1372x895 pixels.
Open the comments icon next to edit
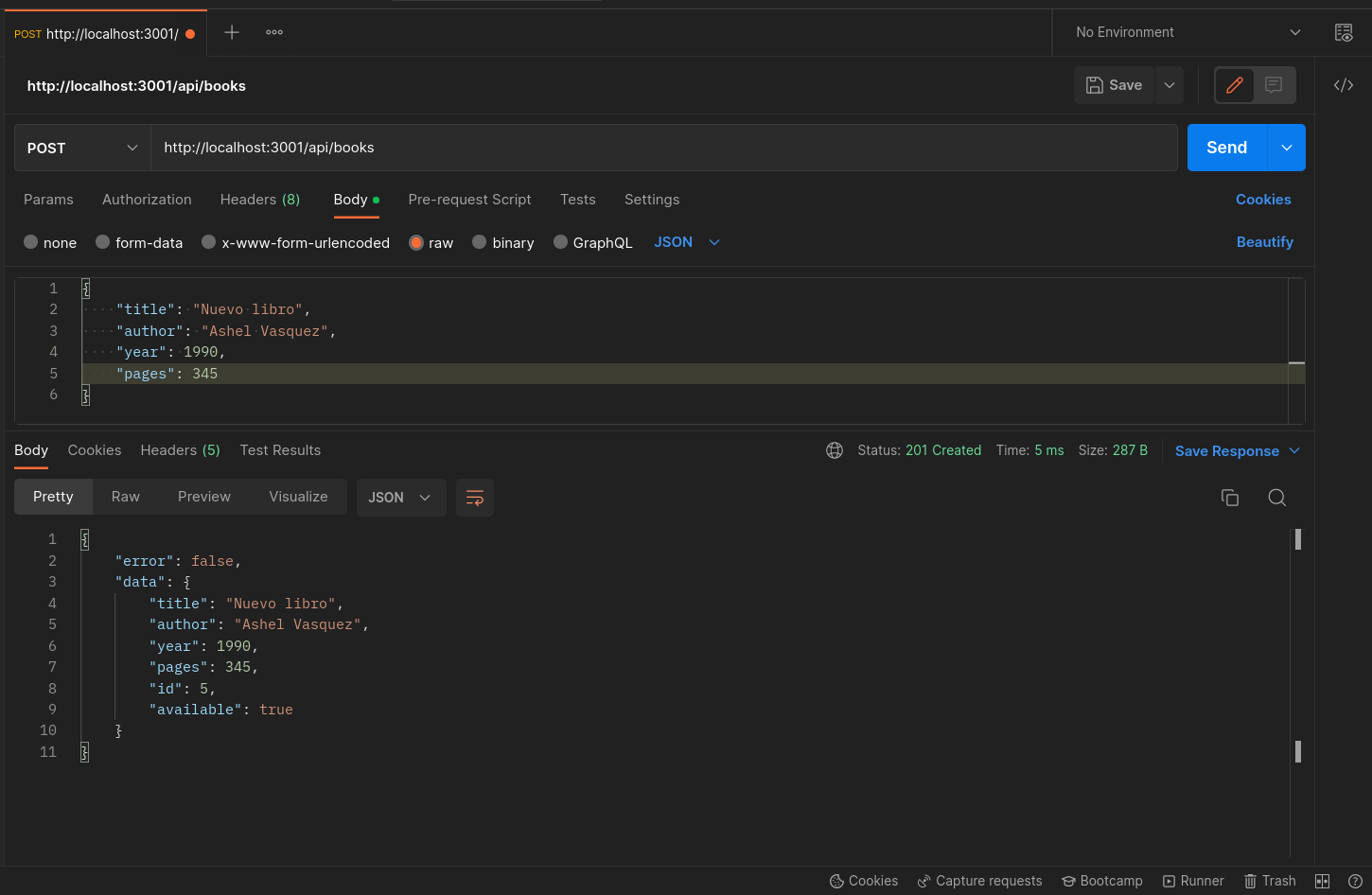coord(1274,85)
